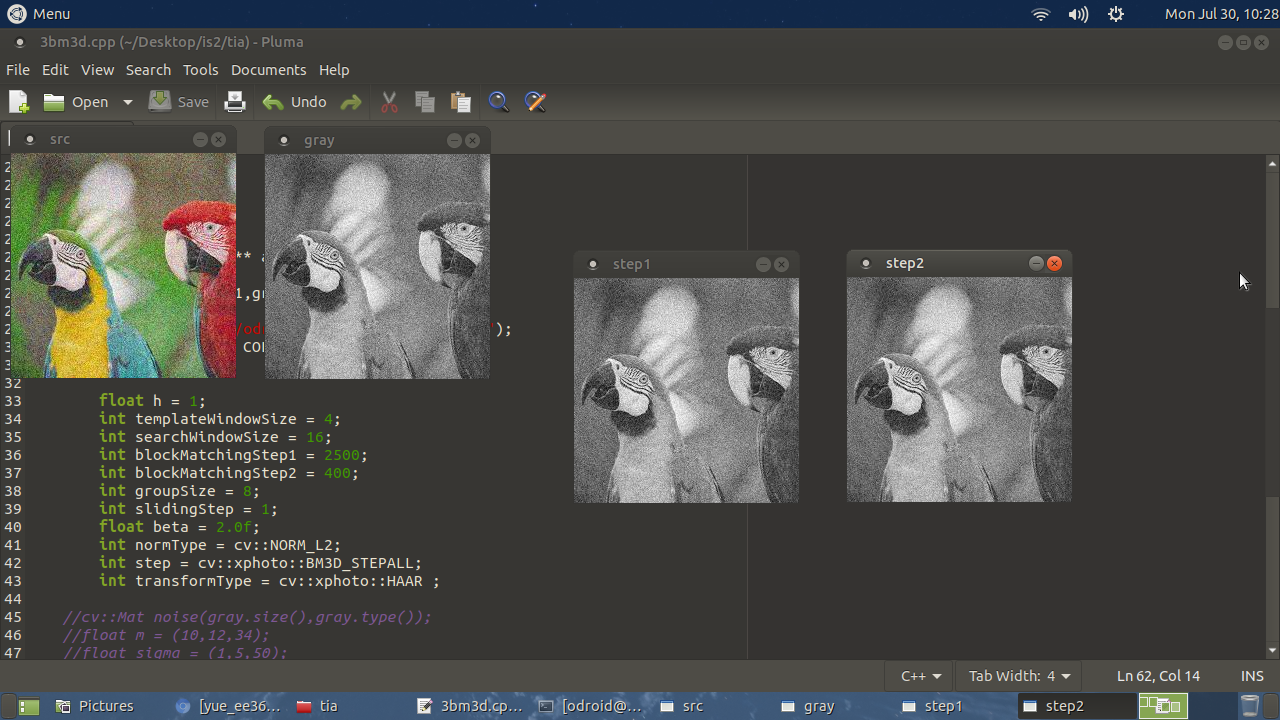Select the step1 window in taskbar

(954, 706)
